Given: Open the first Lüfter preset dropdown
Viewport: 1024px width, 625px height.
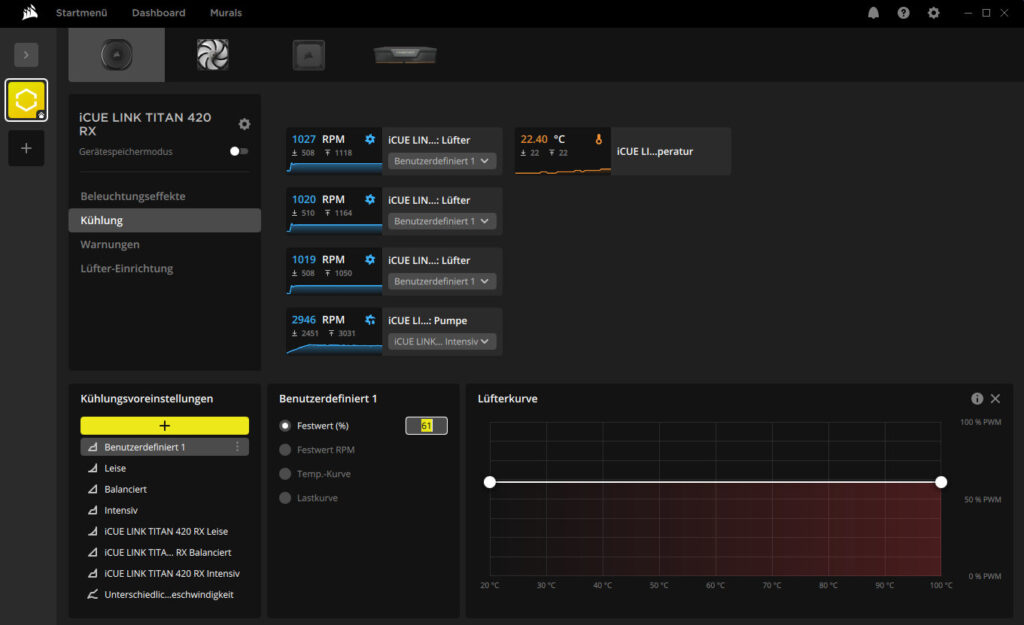Looking at the screenshot, I should point(442,161).
